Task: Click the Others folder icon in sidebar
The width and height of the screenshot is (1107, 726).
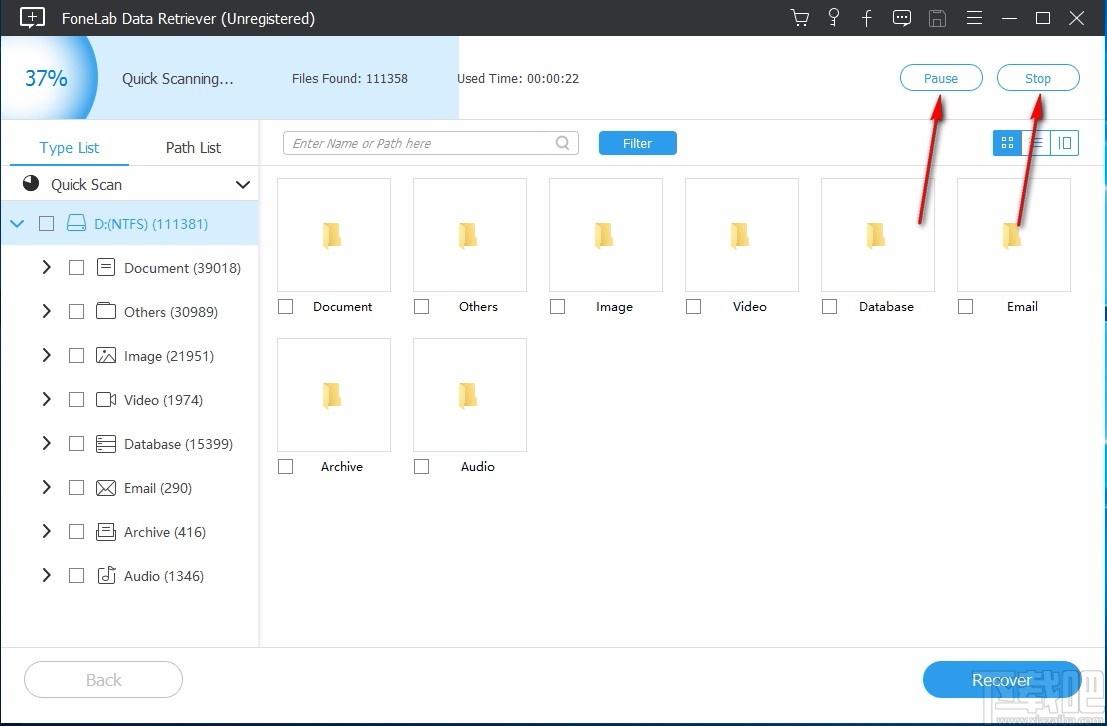Action: 106,311
